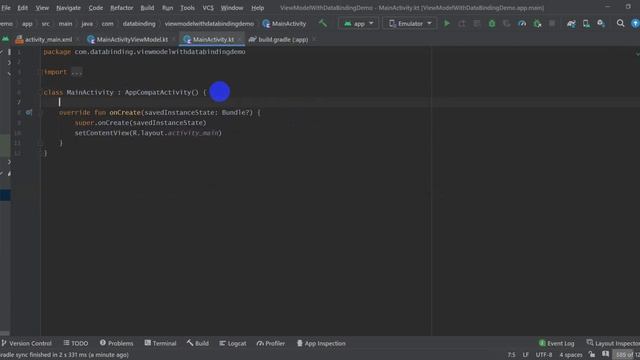The image size is (640, 360).
Task: Close the build.gradle (app) tab
Action: [x=314, y=40]
